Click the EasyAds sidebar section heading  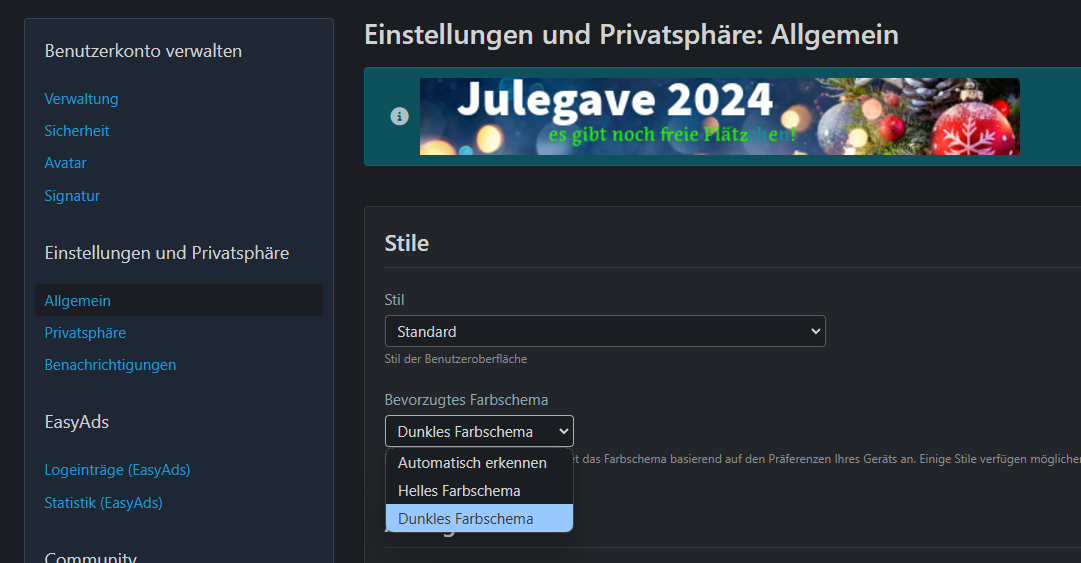77,422
